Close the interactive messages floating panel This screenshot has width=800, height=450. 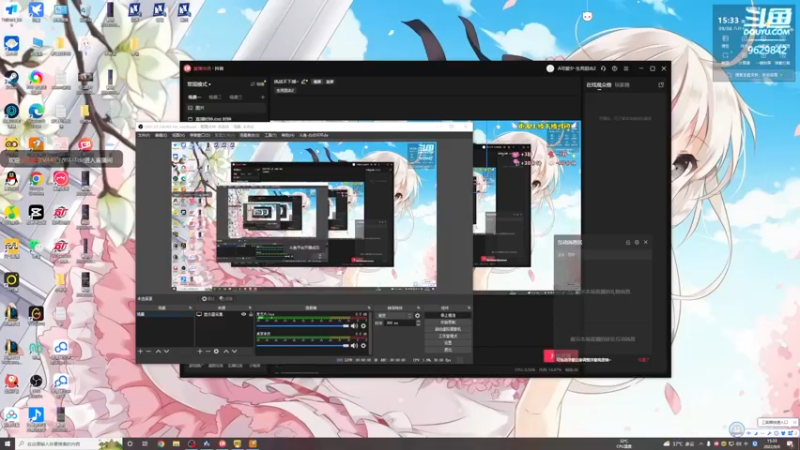646,242
